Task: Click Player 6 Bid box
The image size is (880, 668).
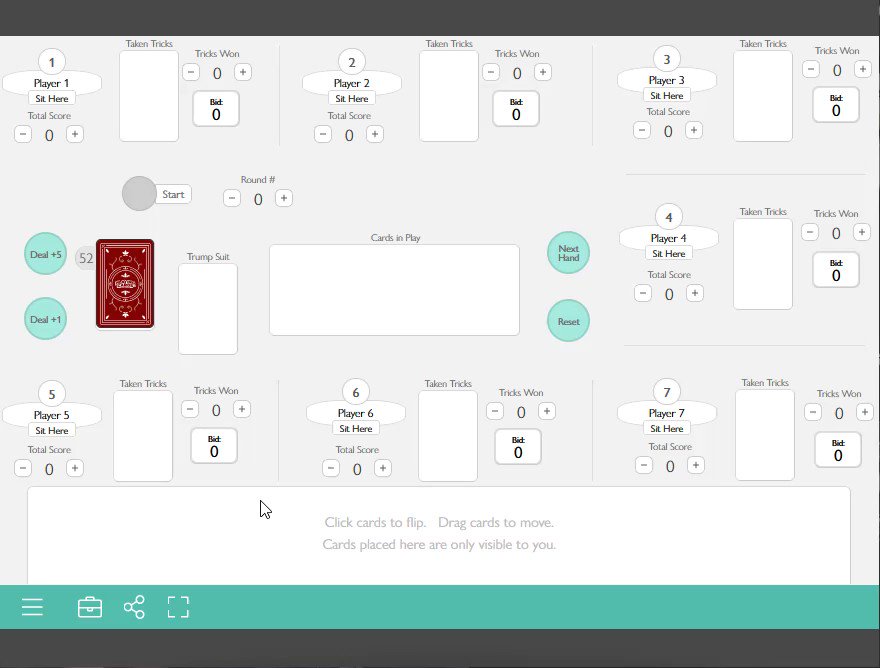Action: point(518,447)
